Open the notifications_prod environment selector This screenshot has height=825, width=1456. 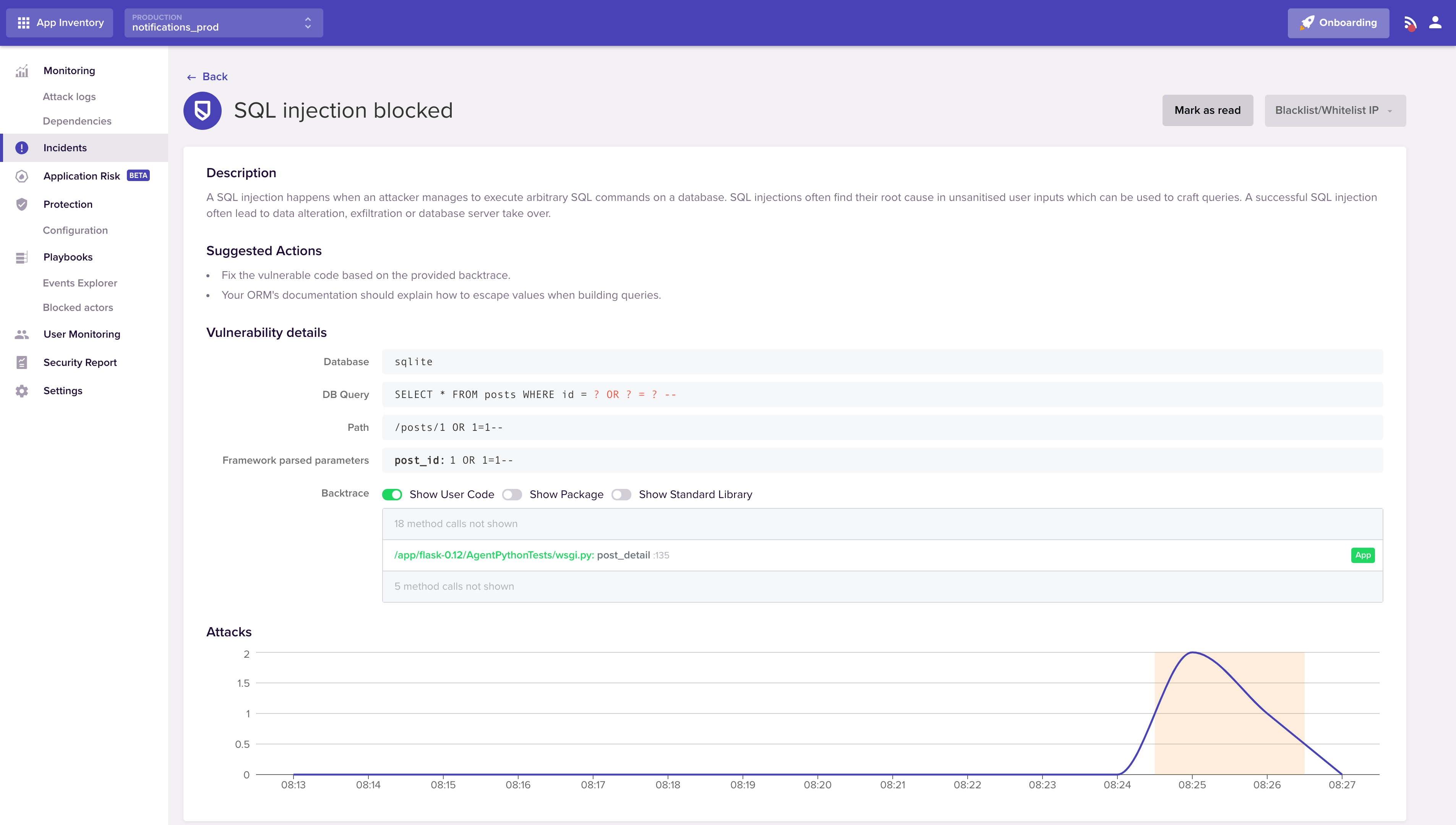point(223,23)
